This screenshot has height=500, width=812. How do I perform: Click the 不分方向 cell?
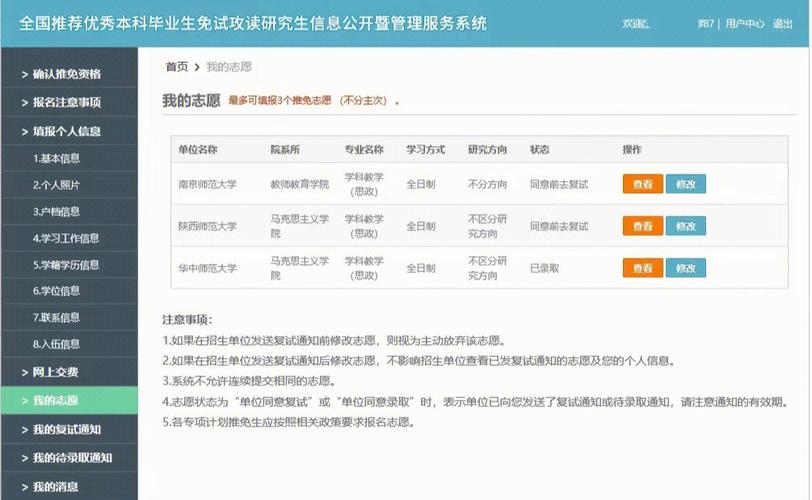click(487, 184)
